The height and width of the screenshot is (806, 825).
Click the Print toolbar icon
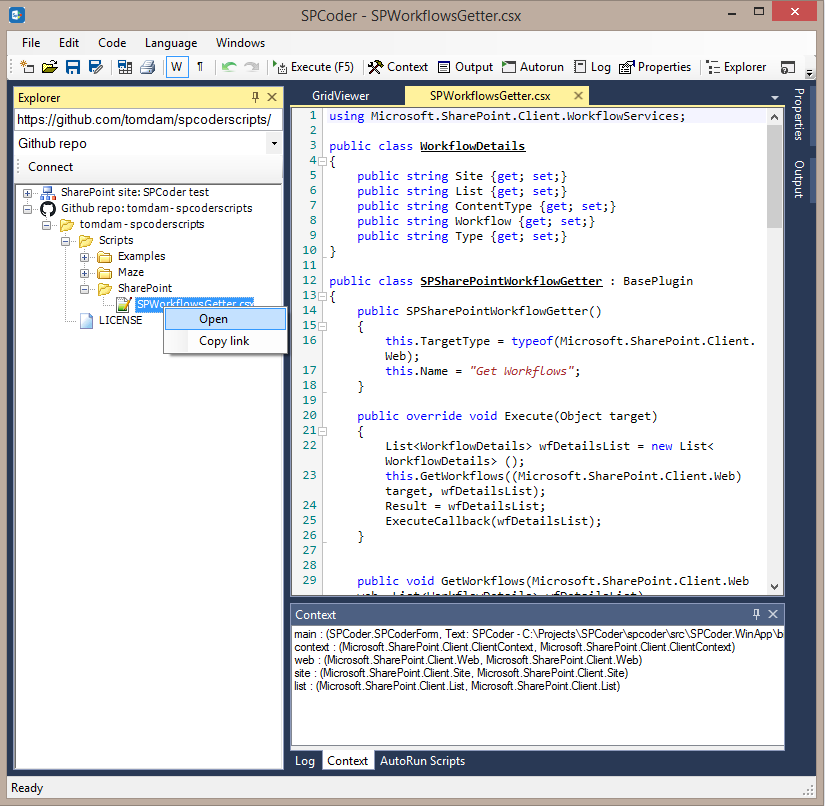148,67
